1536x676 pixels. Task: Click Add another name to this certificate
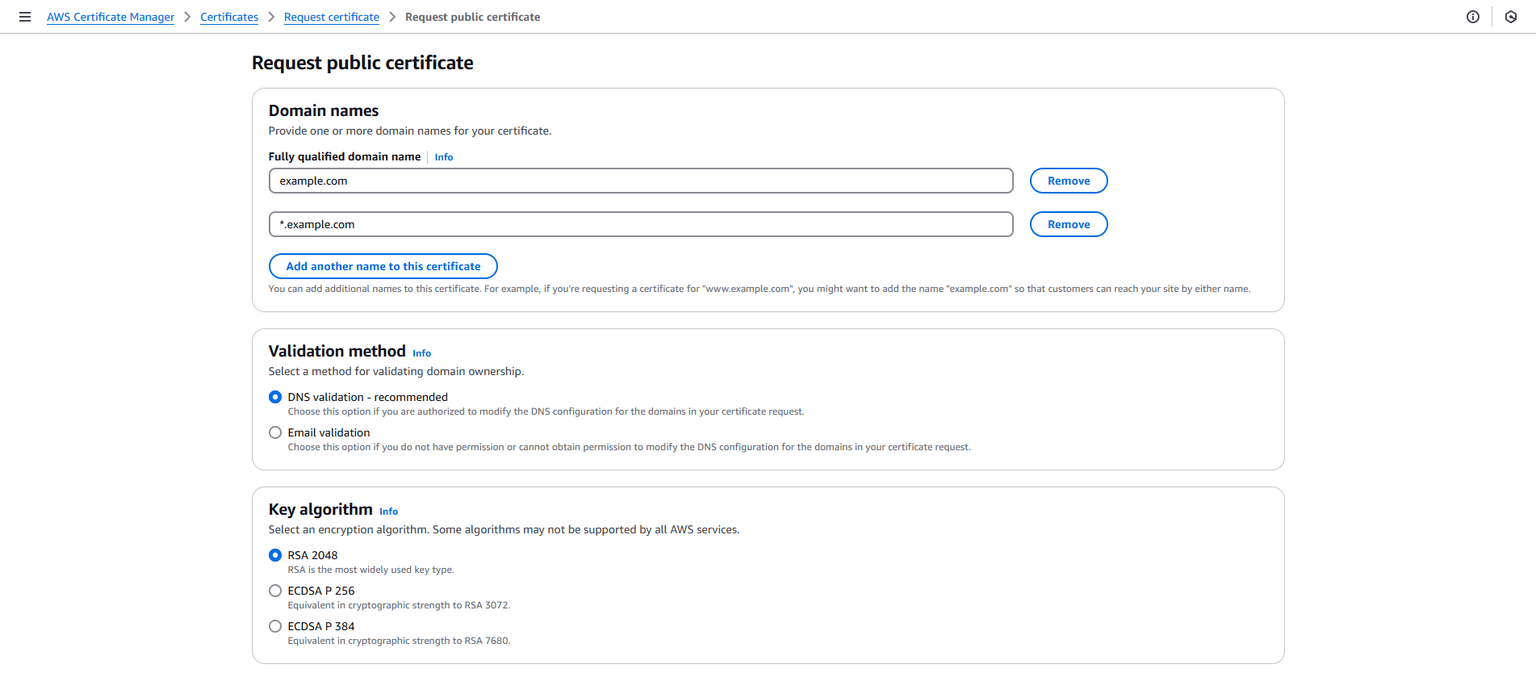[x=383, y=266]
